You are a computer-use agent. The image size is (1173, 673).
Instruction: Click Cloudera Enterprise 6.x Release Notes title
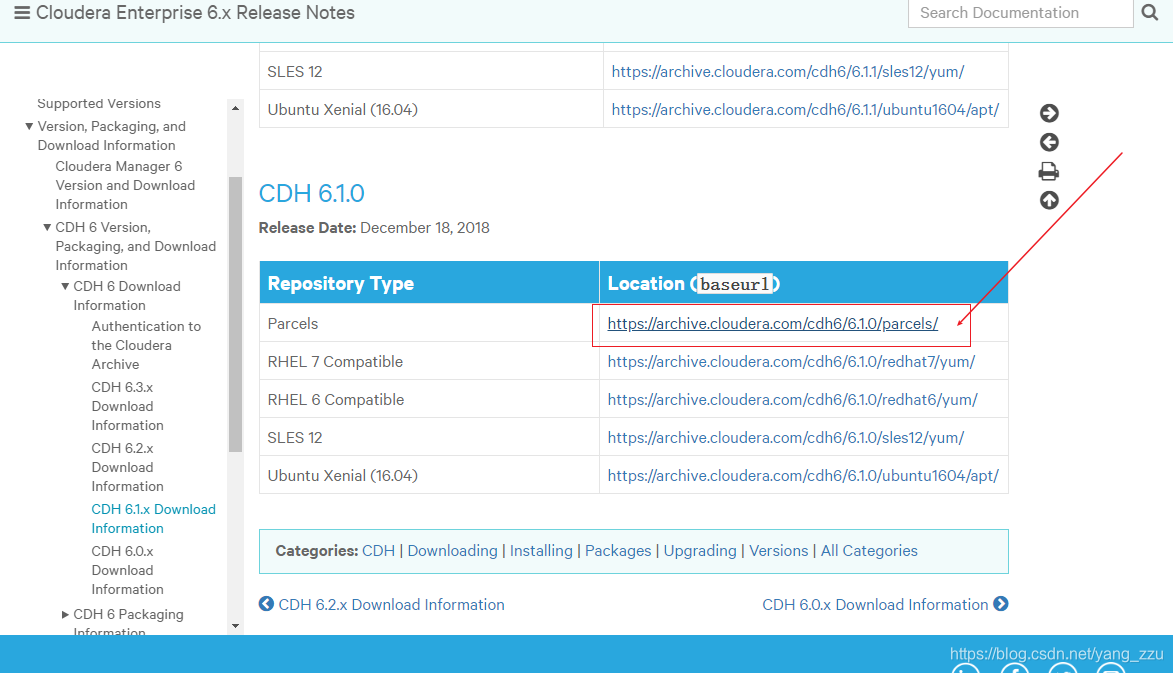[195, 13]
